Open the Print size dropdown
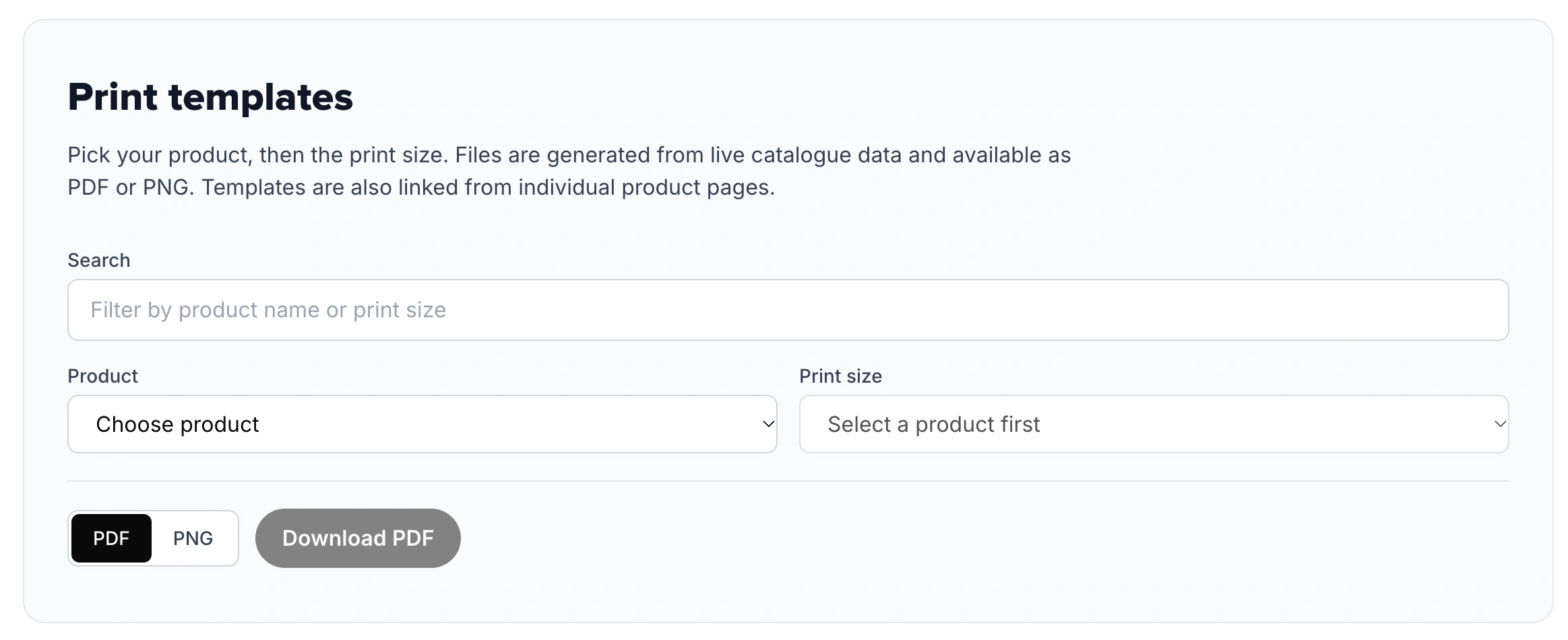Viewport: 1568px width, 640px height. 1154,424
